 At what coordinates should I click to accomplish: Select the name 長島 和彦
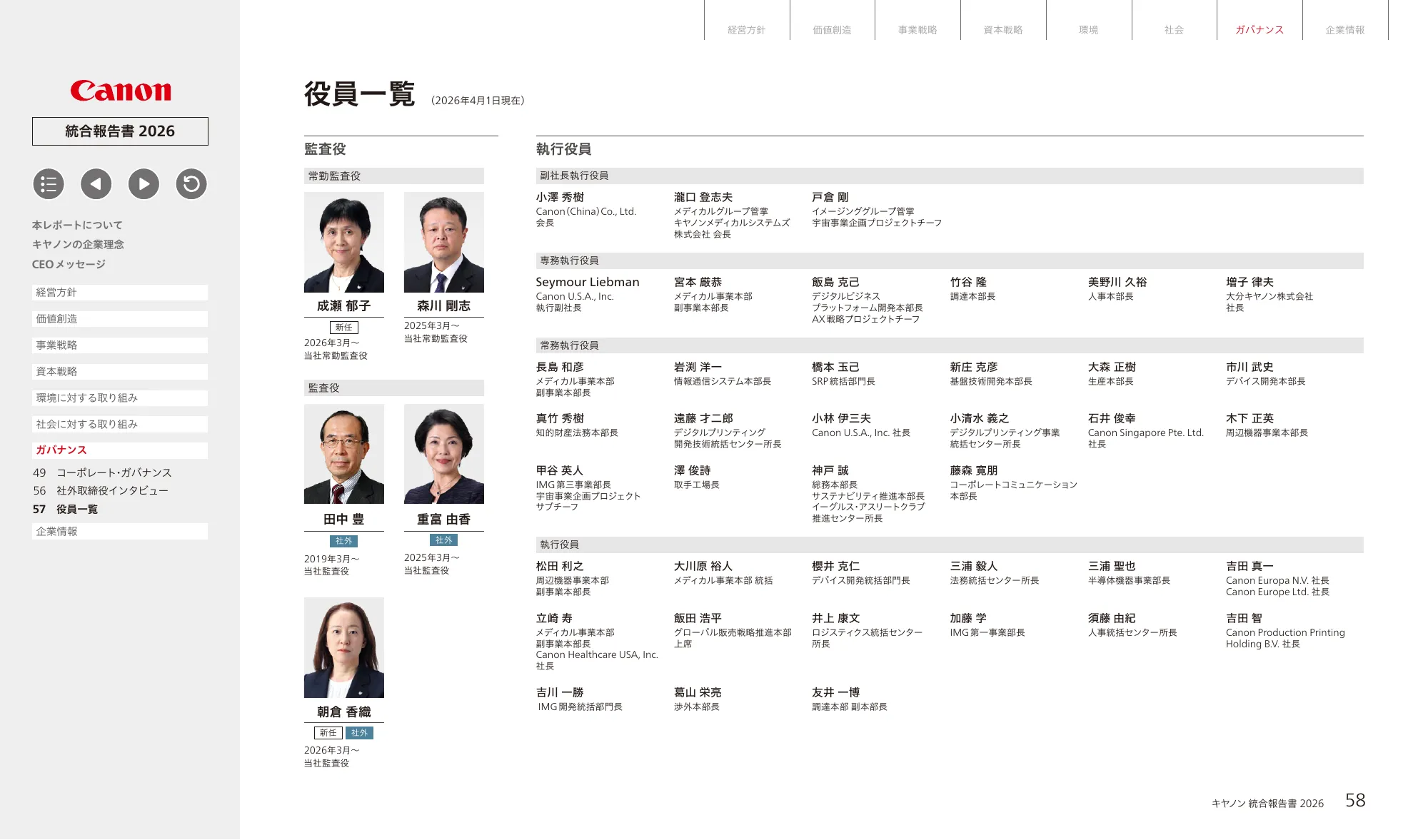point(560,367)
